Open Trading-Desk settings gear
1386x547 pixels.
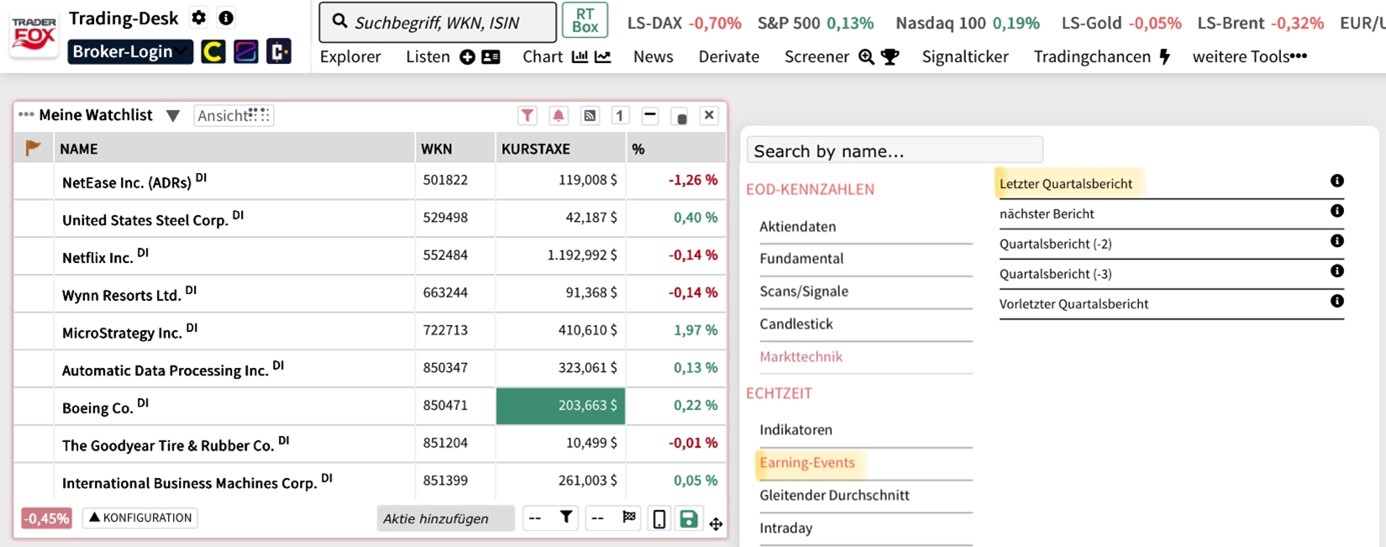198,18
